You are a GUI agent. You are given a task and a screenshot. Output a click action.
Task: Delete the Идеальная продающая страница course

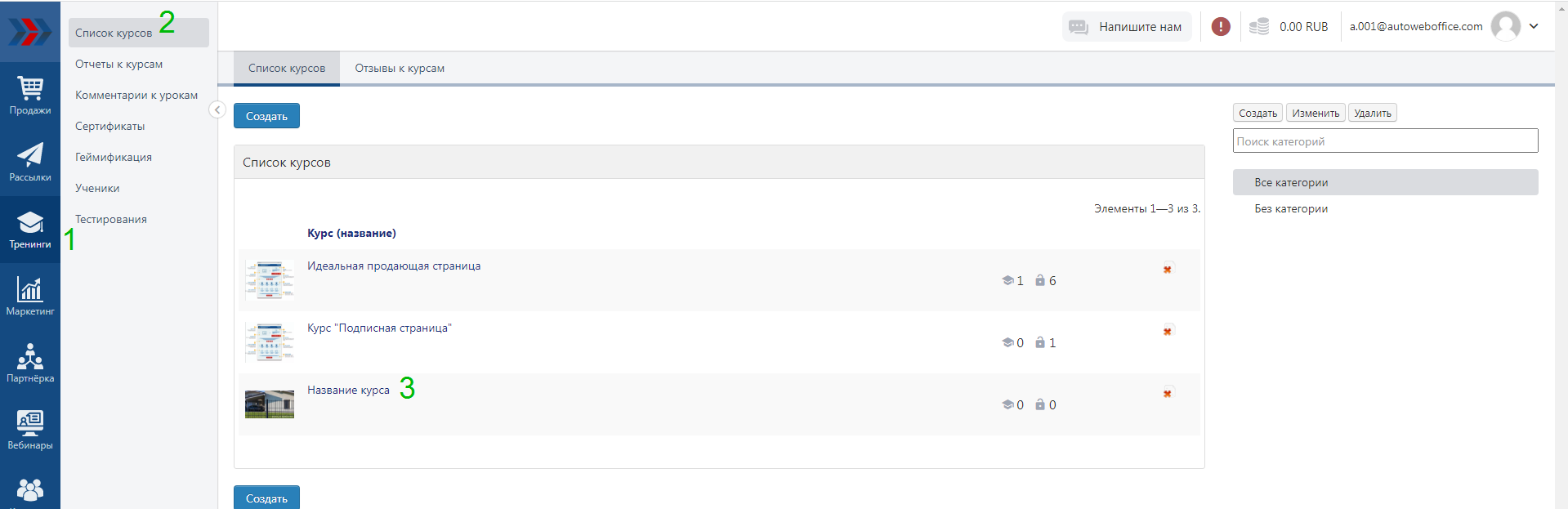point(1168,269)
